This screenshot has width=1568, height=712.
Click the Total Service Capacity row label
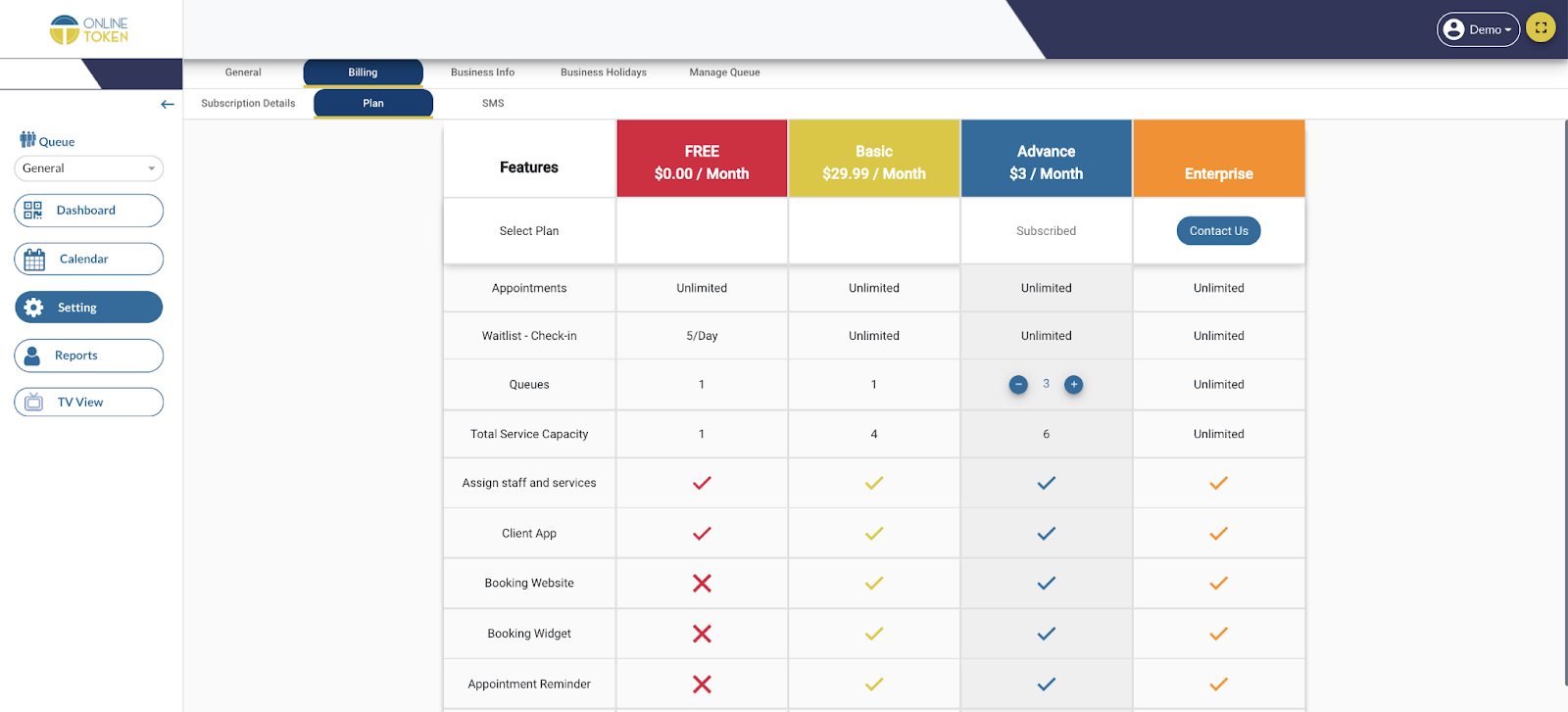pos(529,434)
